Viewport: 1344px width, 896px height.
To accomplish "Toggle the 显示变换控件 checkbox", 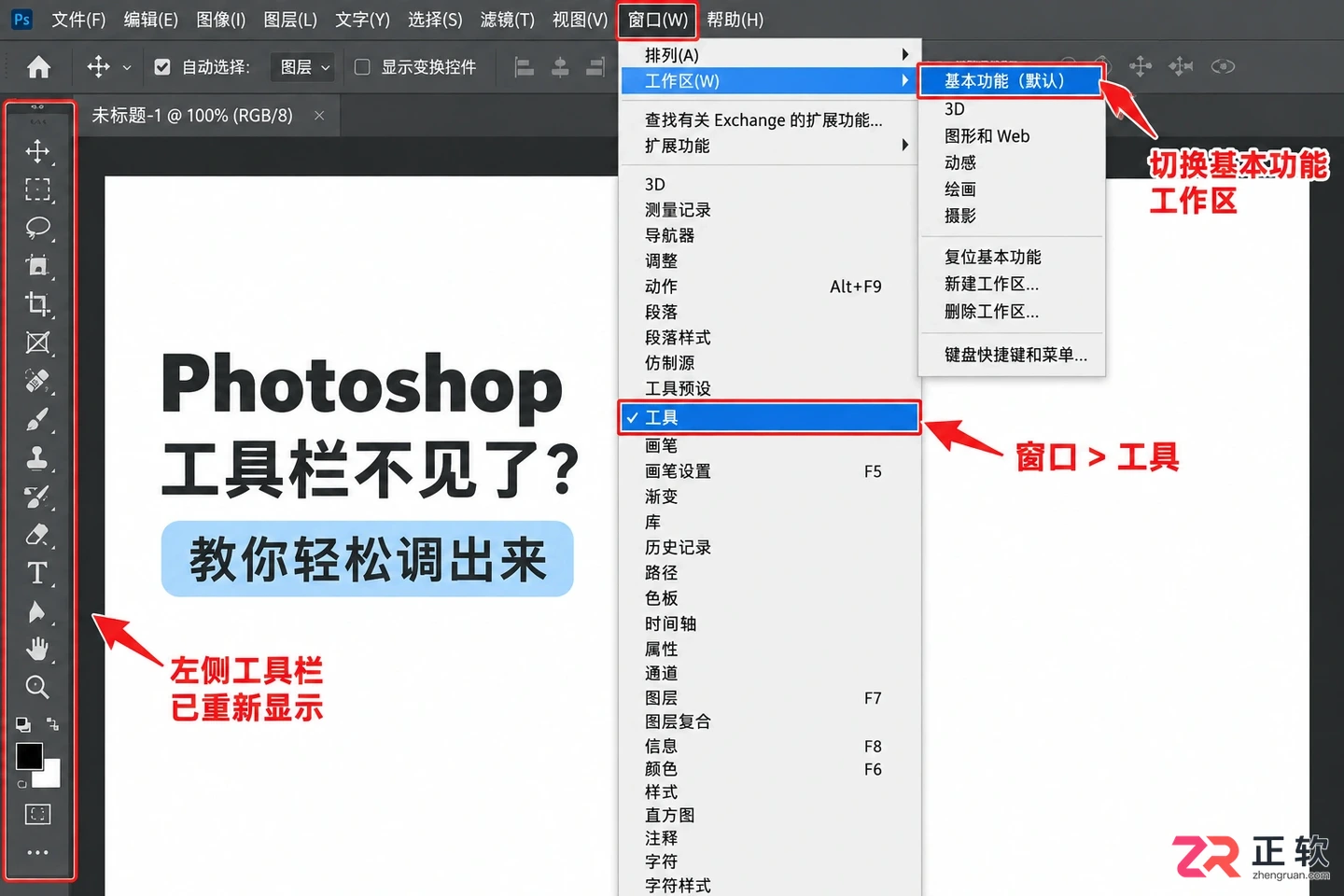I will click(362, 67).
